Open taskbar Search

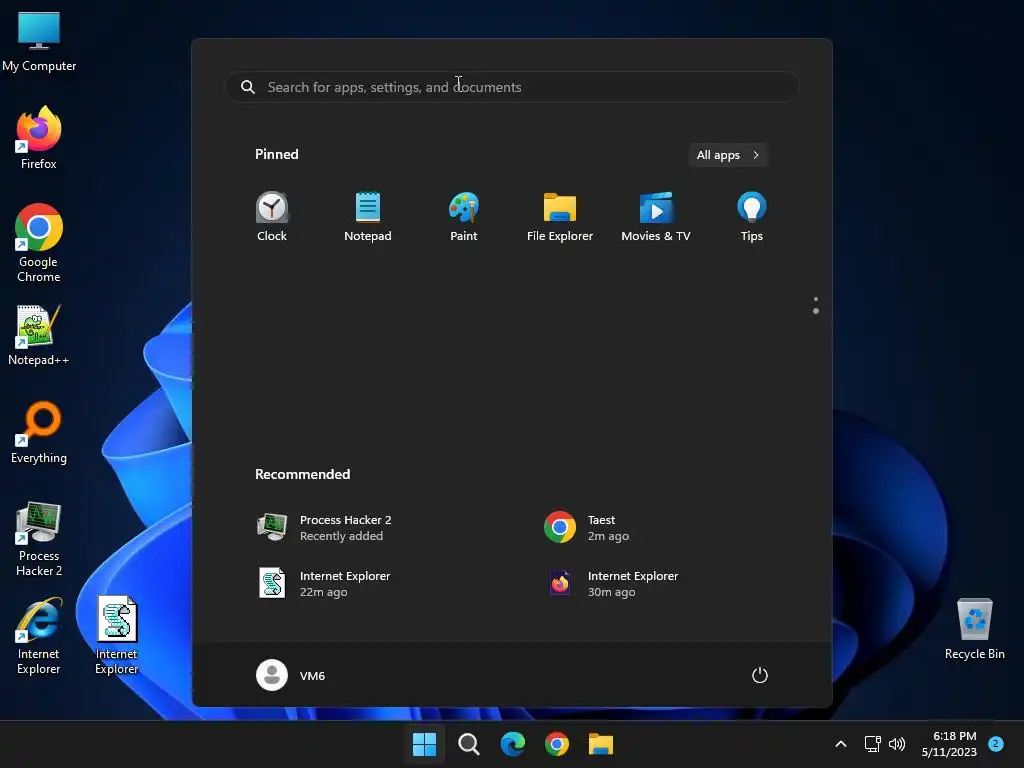click(x=469, y=744)
